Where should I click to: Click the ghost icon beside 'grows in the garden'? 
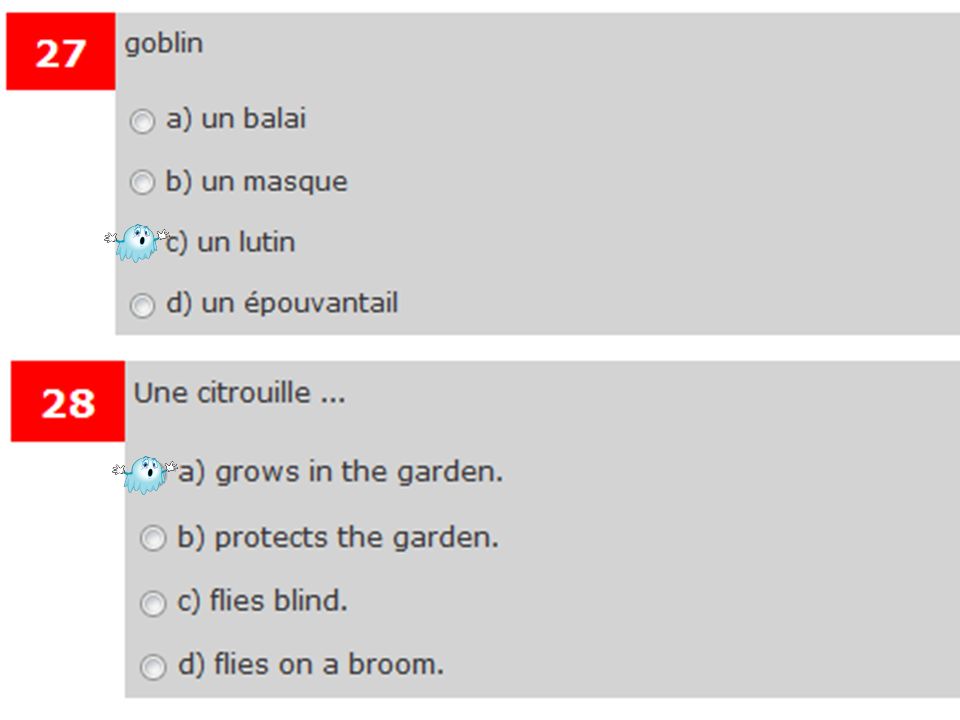pos(145,474)
